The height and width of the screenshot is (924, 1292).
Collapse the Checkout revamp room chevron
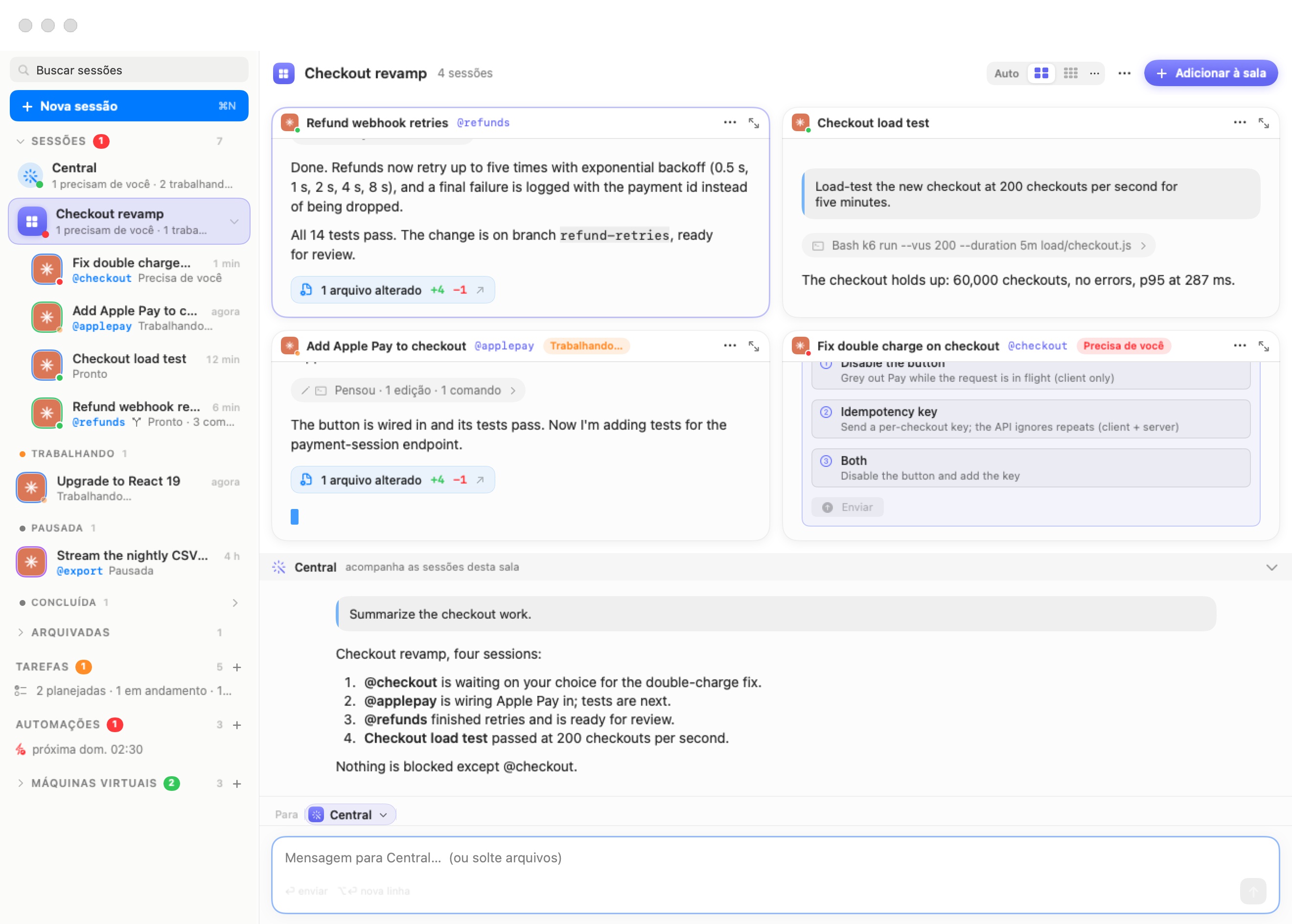(234, 221)
